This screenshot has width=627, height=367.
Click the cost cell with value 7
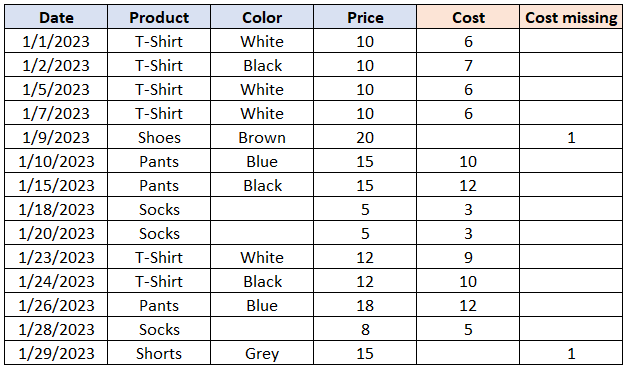[468, 65]
